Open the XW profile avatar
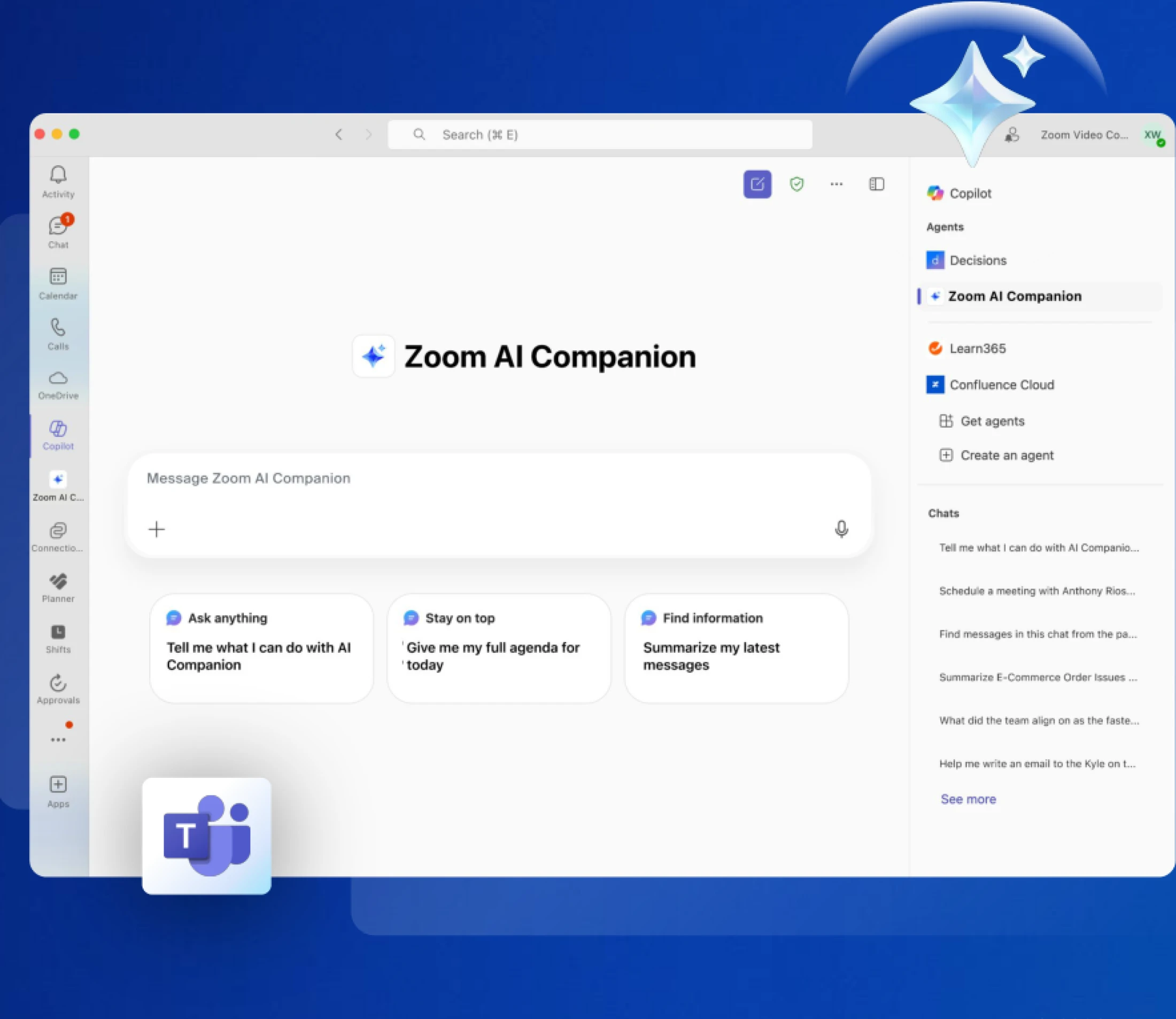 [x=1153, y=135]
